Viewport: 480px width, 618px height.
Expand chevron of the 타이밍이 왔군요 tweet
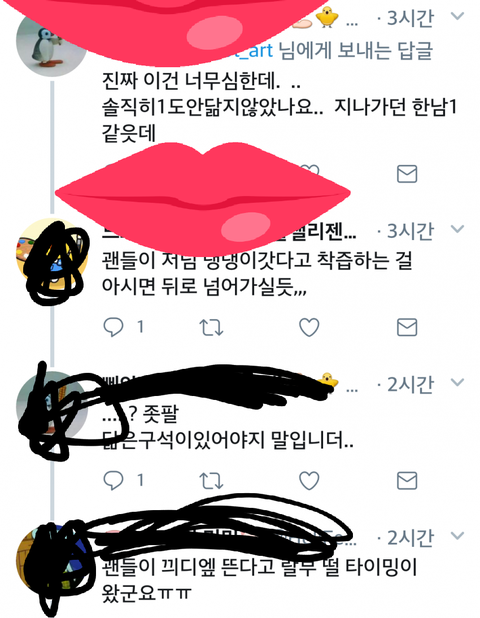pos(457,536)
